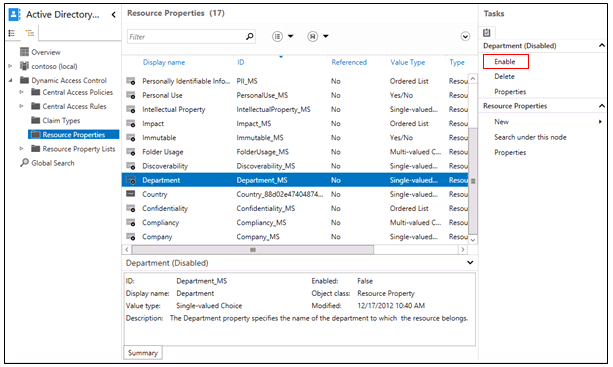Click the Immutable row icon

click(131, 138)
